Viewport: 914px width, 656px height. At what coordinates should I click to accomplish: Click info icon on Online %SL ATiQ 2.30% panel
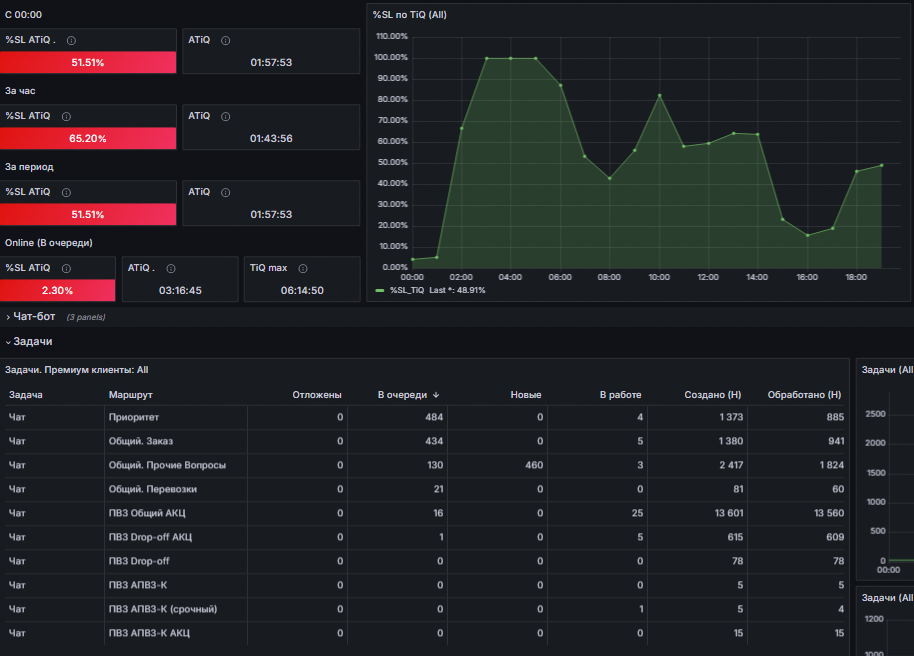pyautogui.click(x=66, y=268)
